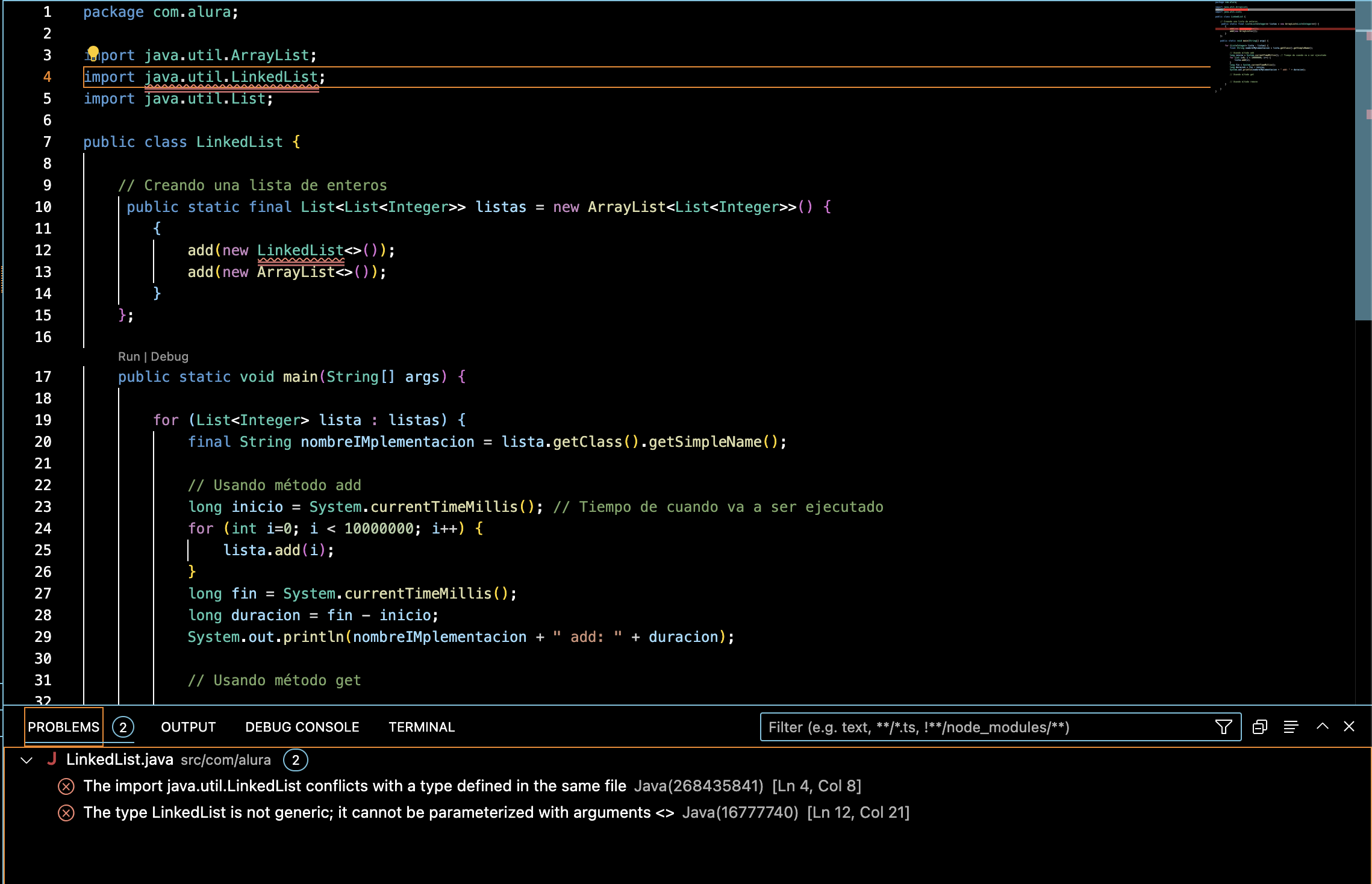This screenshot has height=884, width=1372.
Task: Click the file problem count badge after src/com/alura
Action: [296, 760]
